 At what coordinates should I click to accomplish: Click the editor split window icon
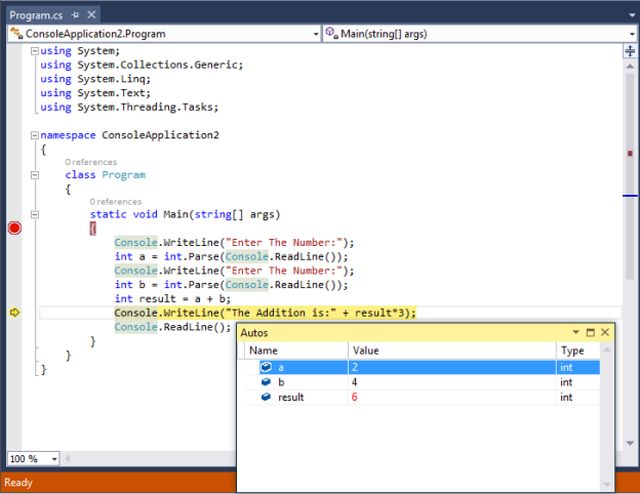(x=630, y=50)
